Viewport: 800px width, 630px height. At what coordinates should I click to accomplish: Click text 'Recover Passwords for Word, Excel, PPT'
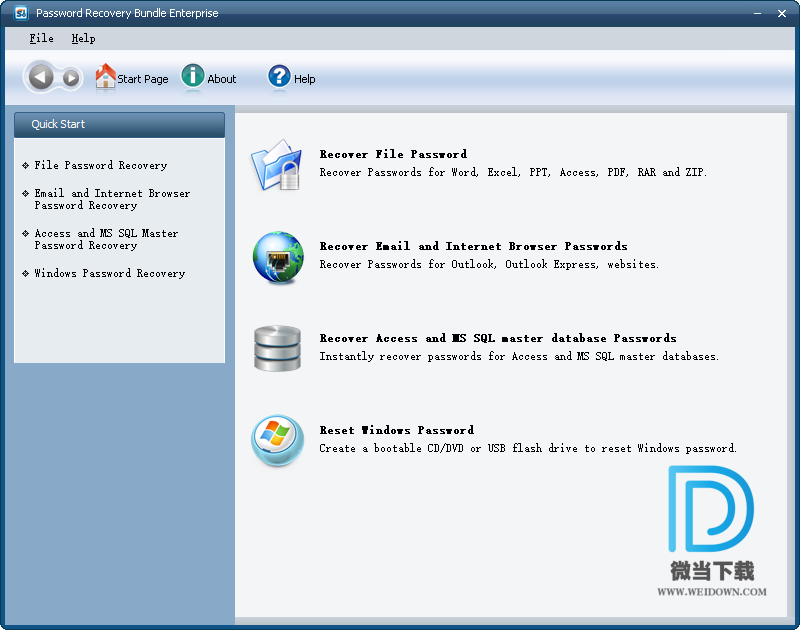(x=435, y=172)
